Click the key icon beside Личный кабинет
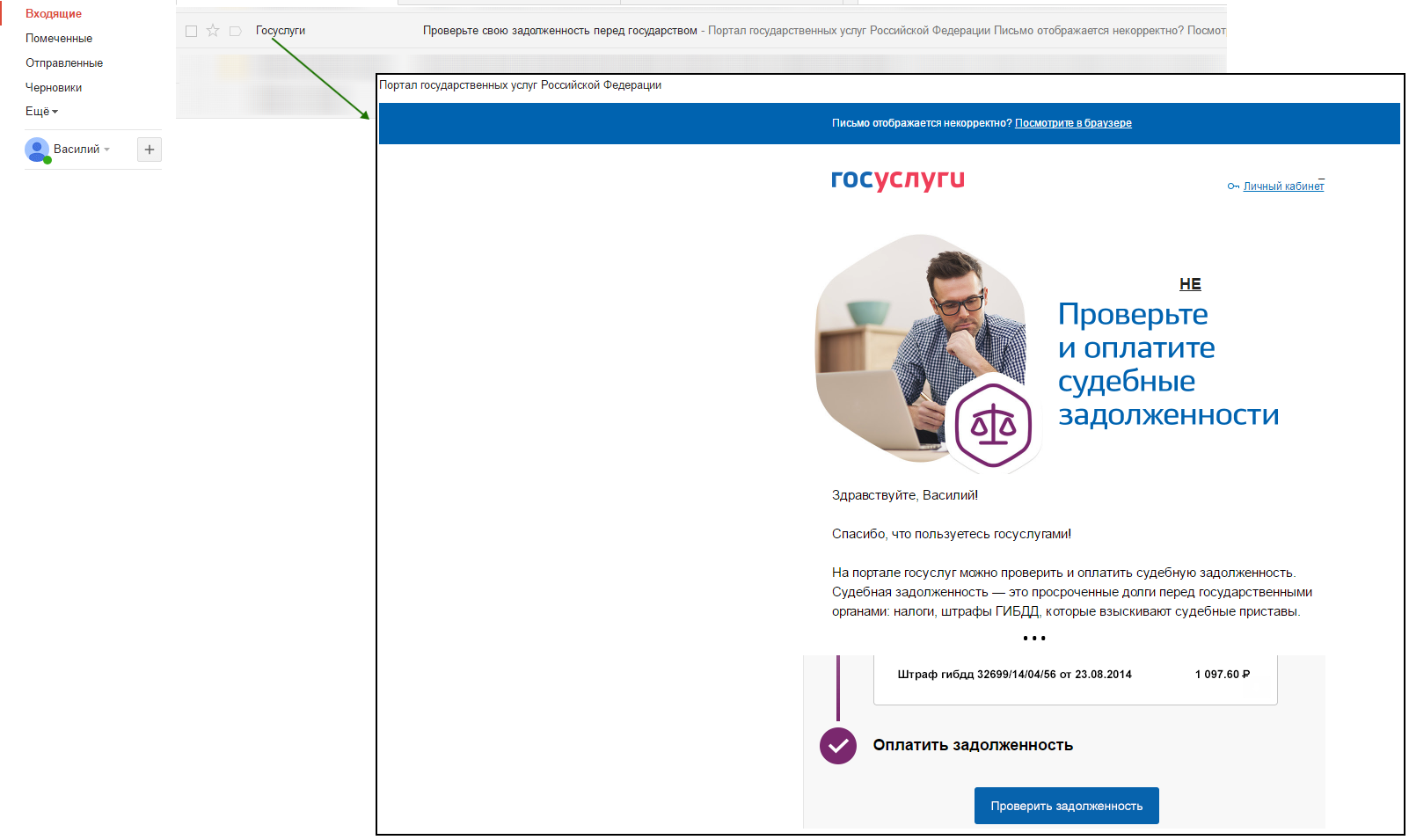1409x840 pixels. pos(1233,186)
